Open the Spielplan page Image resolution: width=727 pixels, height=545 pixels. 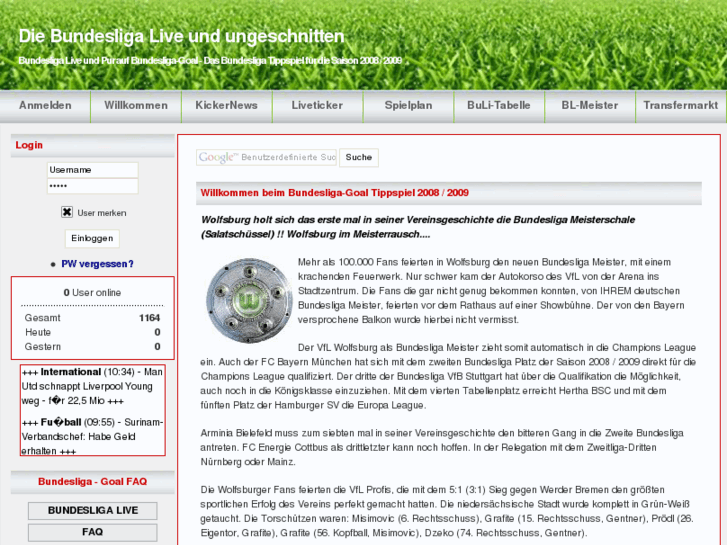408,106
